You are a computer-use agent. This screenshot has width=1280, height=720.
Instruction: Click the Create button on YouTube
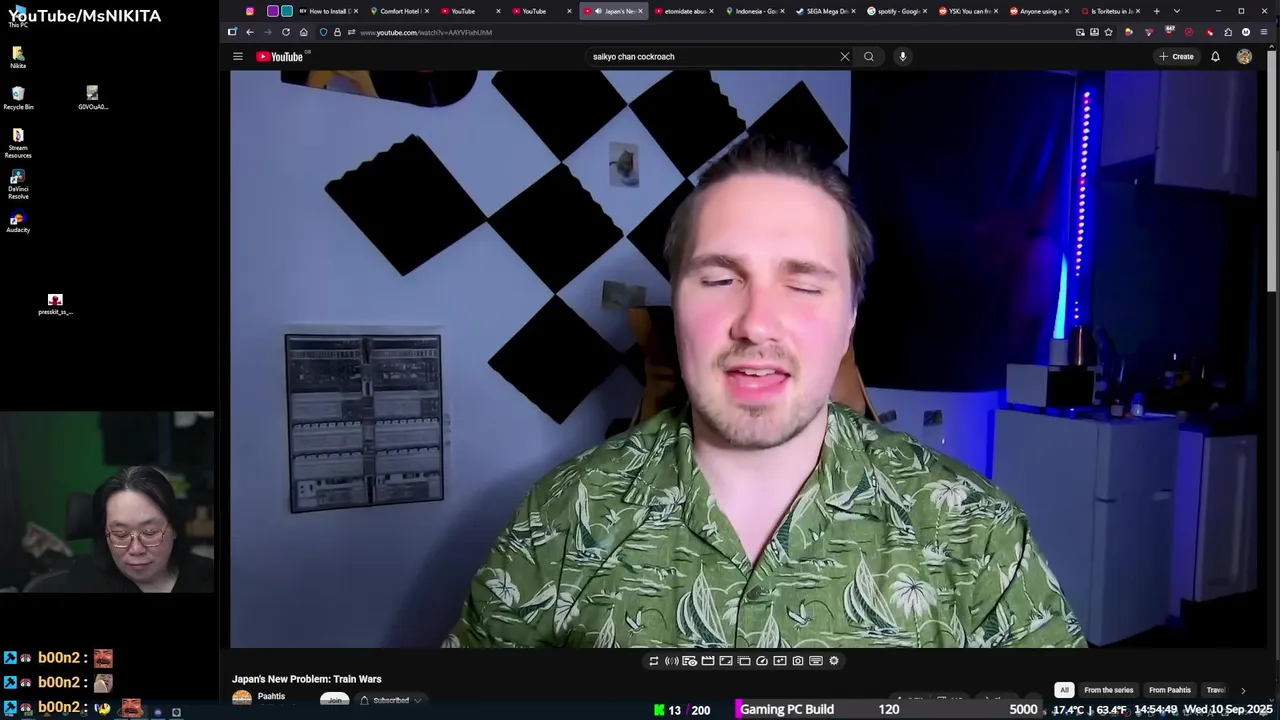point(1176,56)
